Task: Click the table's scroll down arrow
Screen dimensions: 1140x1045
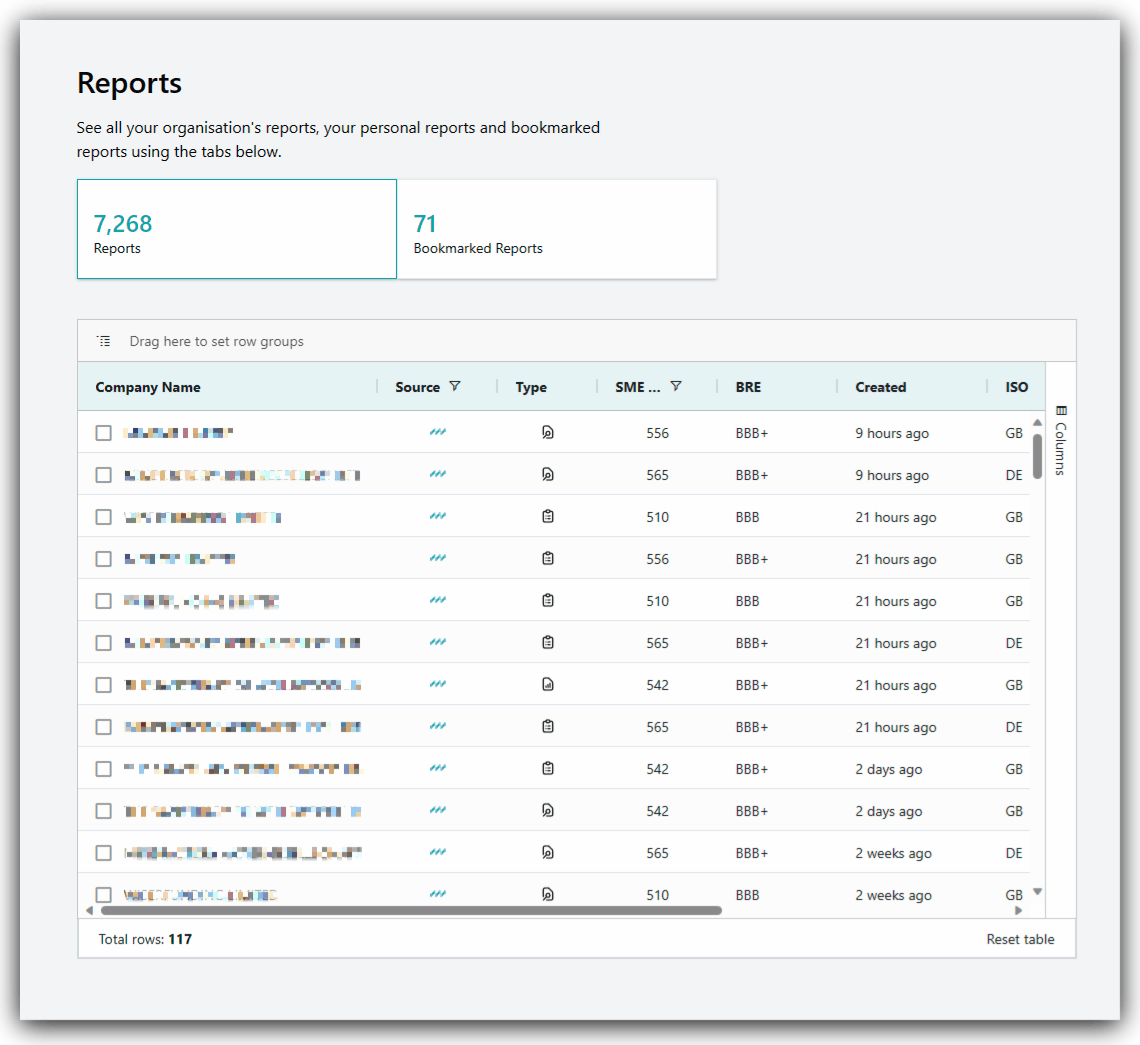Action: click(x=1037, y=892)
